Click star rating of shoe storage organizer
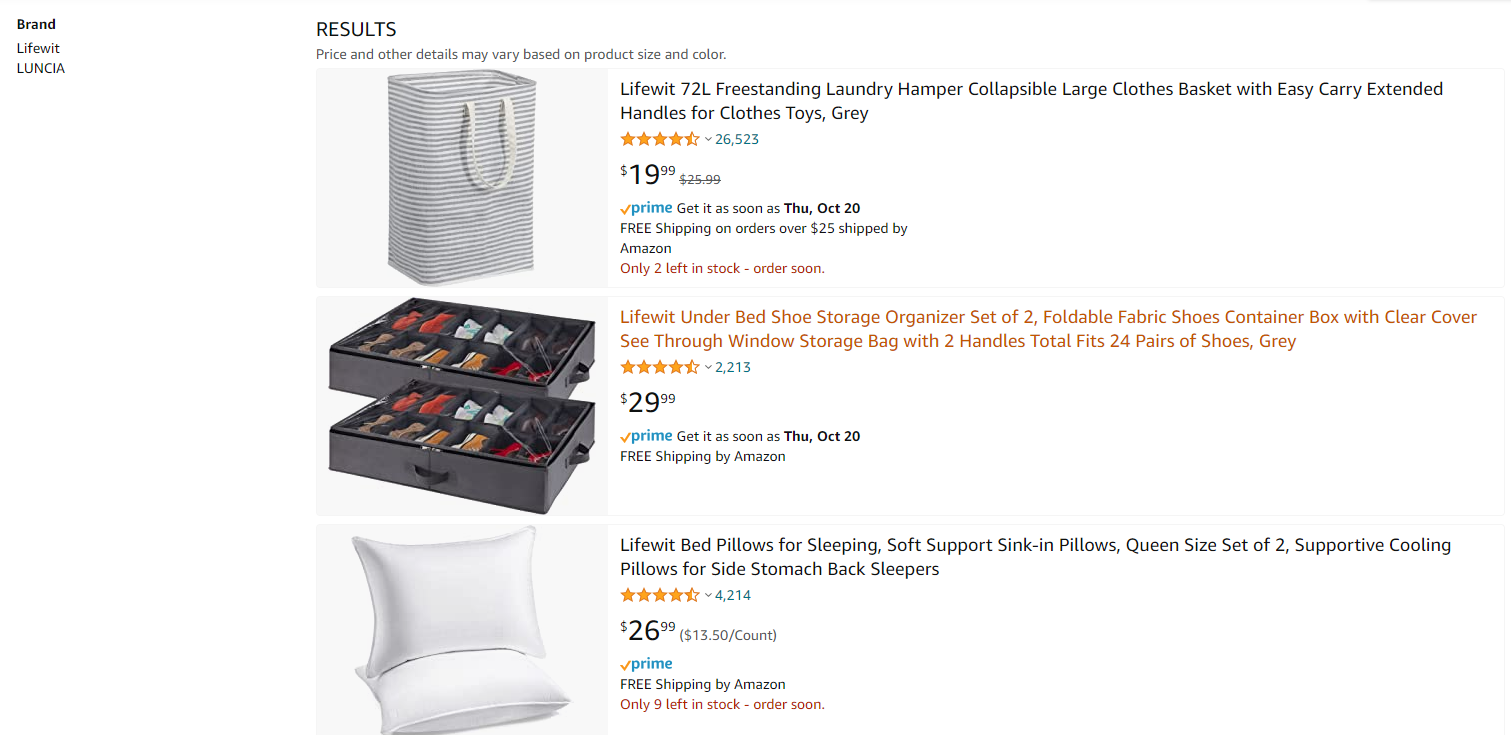 (660, 367)
